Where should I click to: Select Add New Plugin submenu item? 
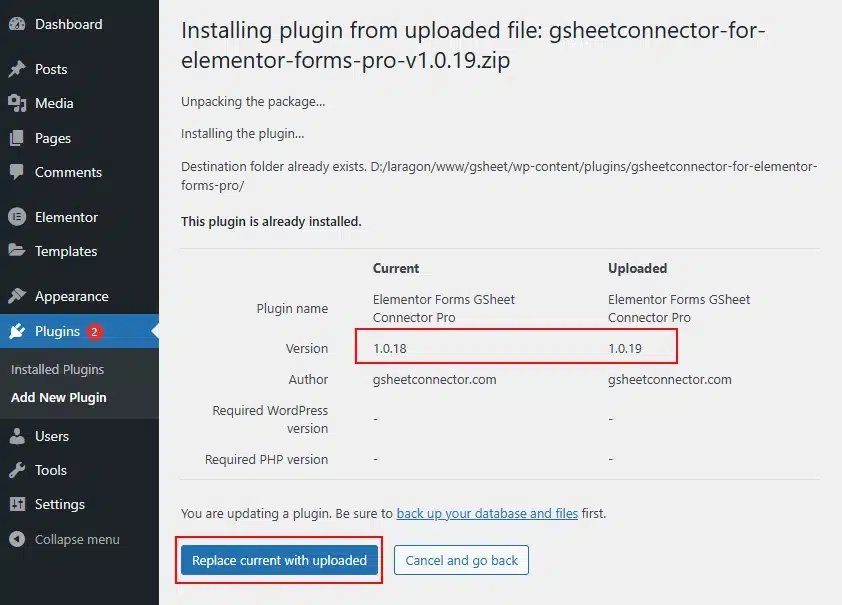point(58,397)
